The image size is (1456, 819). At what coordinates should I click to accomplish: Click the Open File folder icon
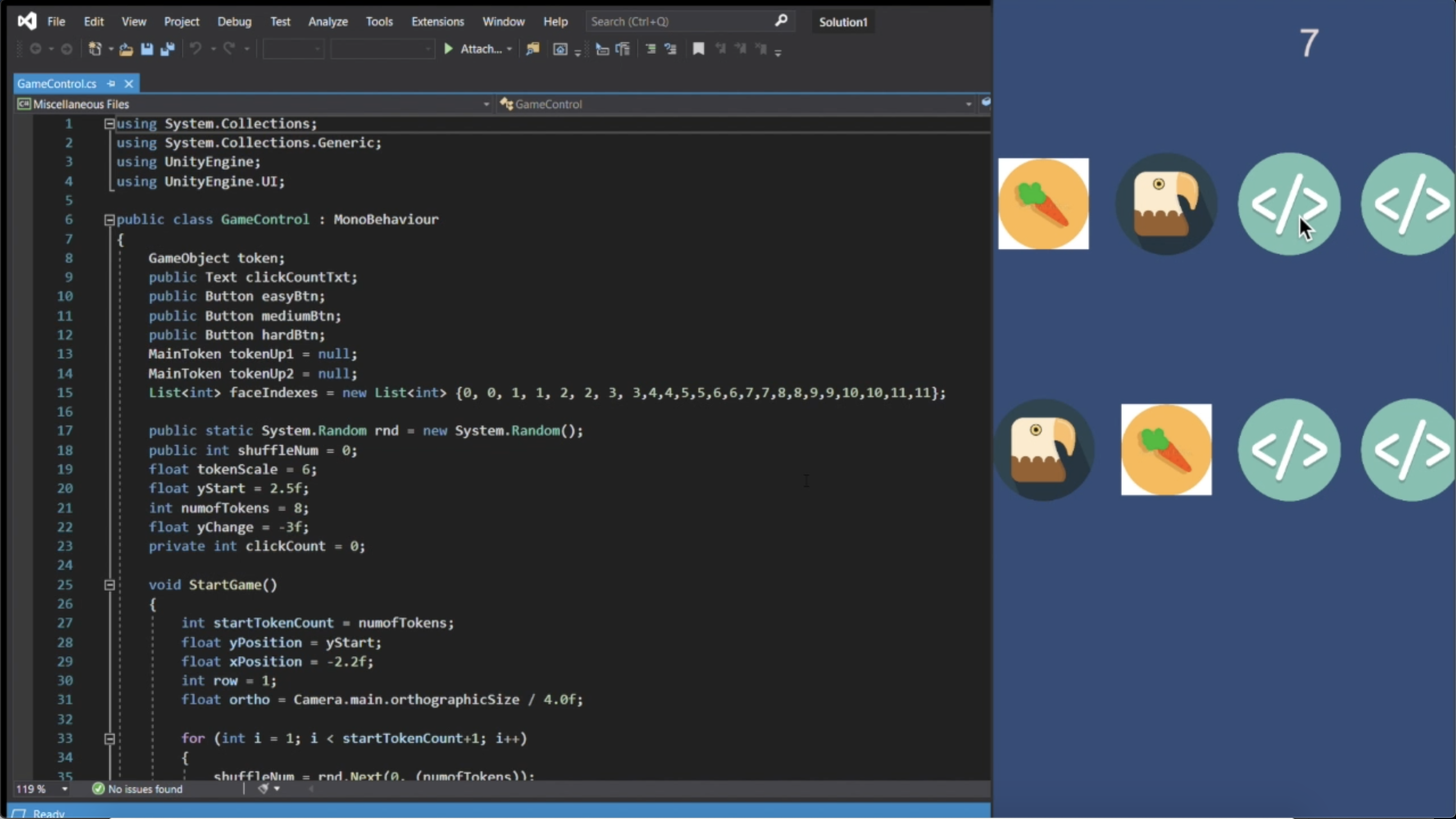pos(126,49)
